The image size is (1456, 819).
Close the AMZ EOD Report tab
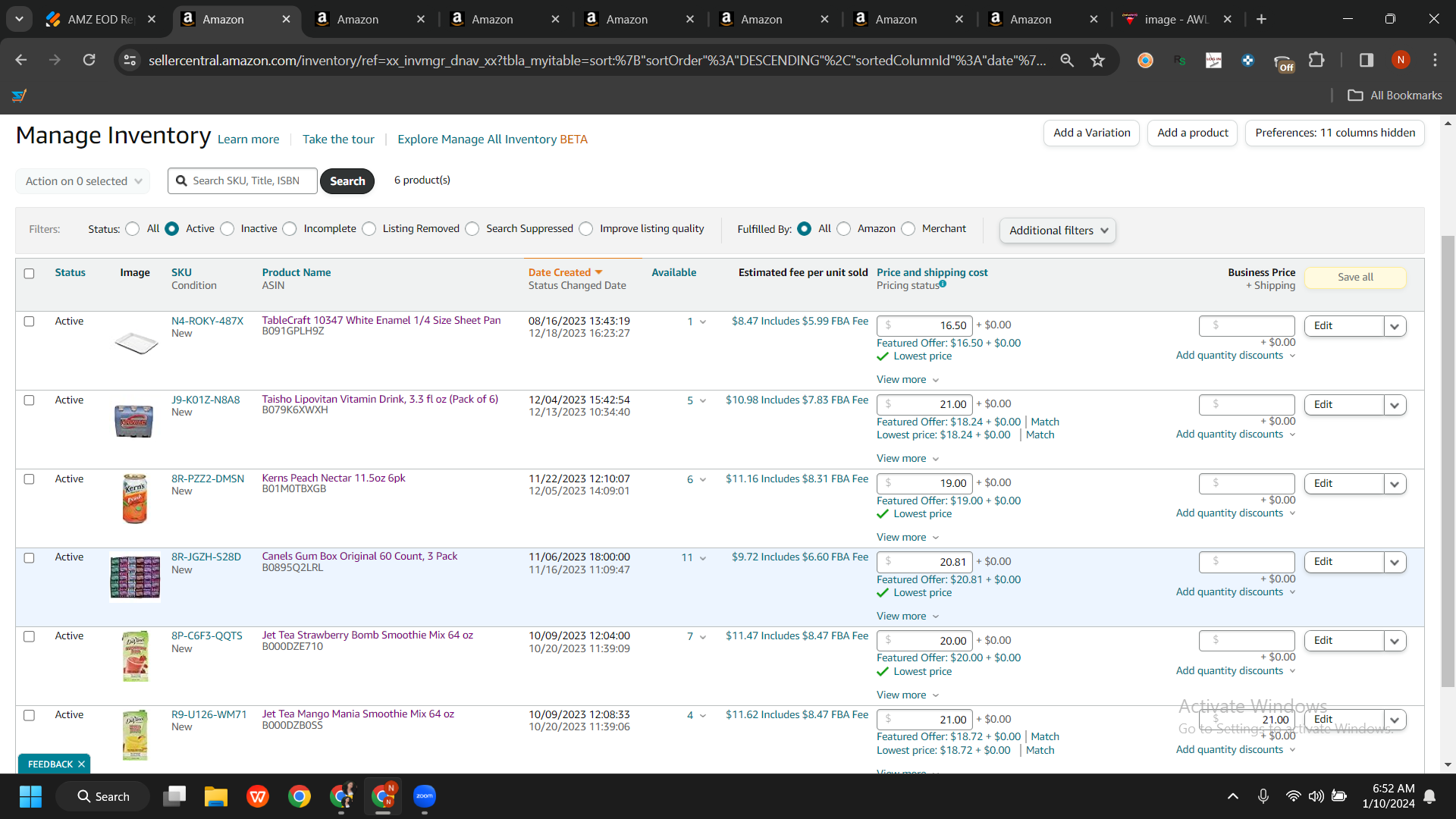[x=152, y=19]
